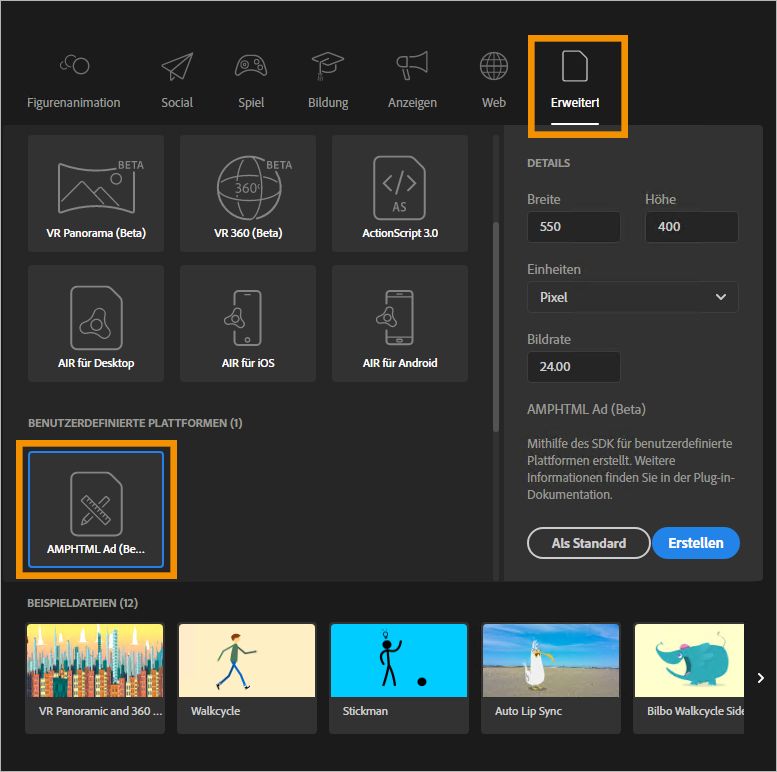Select the AMPHTML Ad (Beta) custom platform
This screenshot has width=777, height=772.
pyautogui.click(x=96, y=509)
